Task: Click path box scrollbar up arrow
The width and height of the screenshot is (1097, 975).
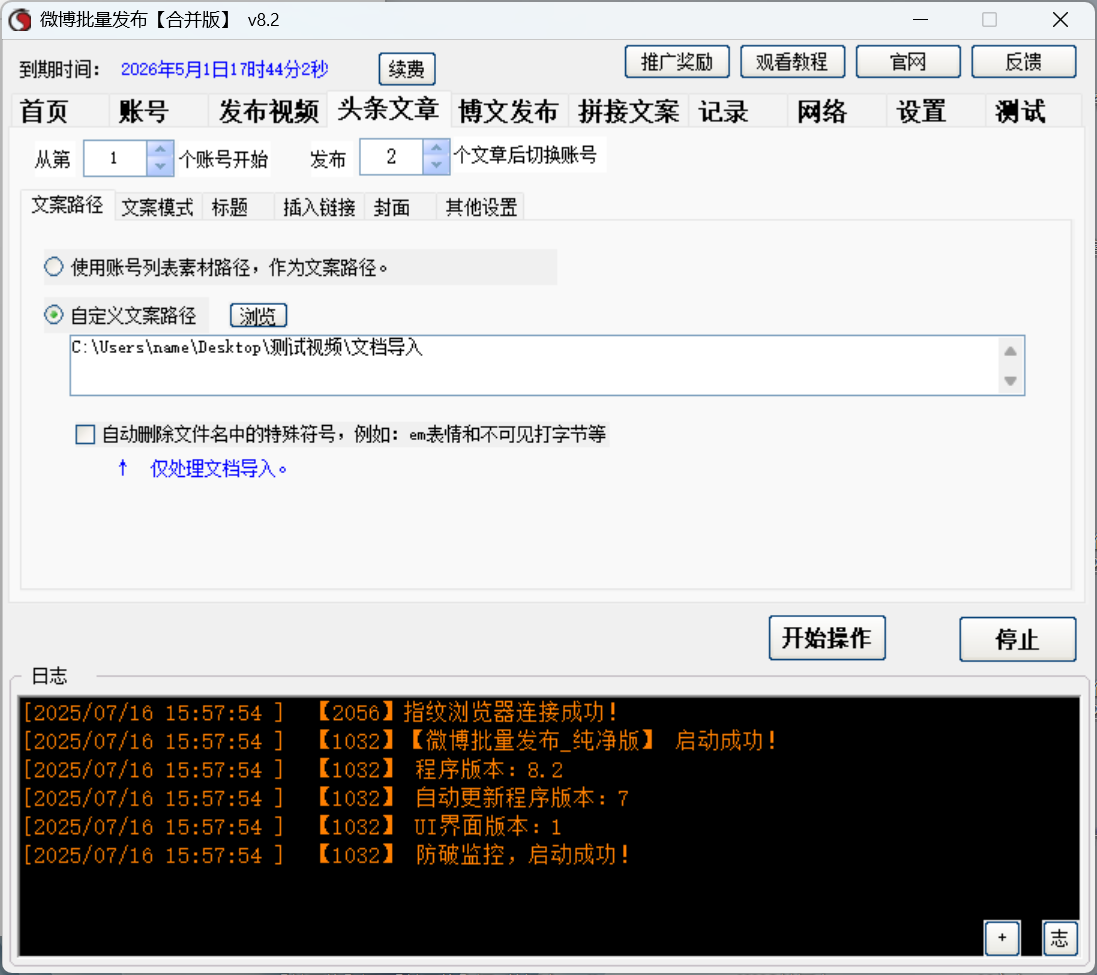Action: tap(1010, 351)
